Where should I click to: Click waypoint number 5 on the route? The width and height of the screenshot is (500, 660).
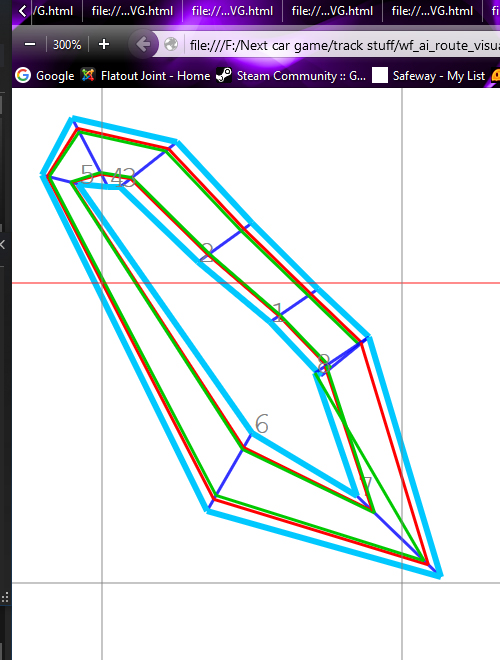[87, 173]
